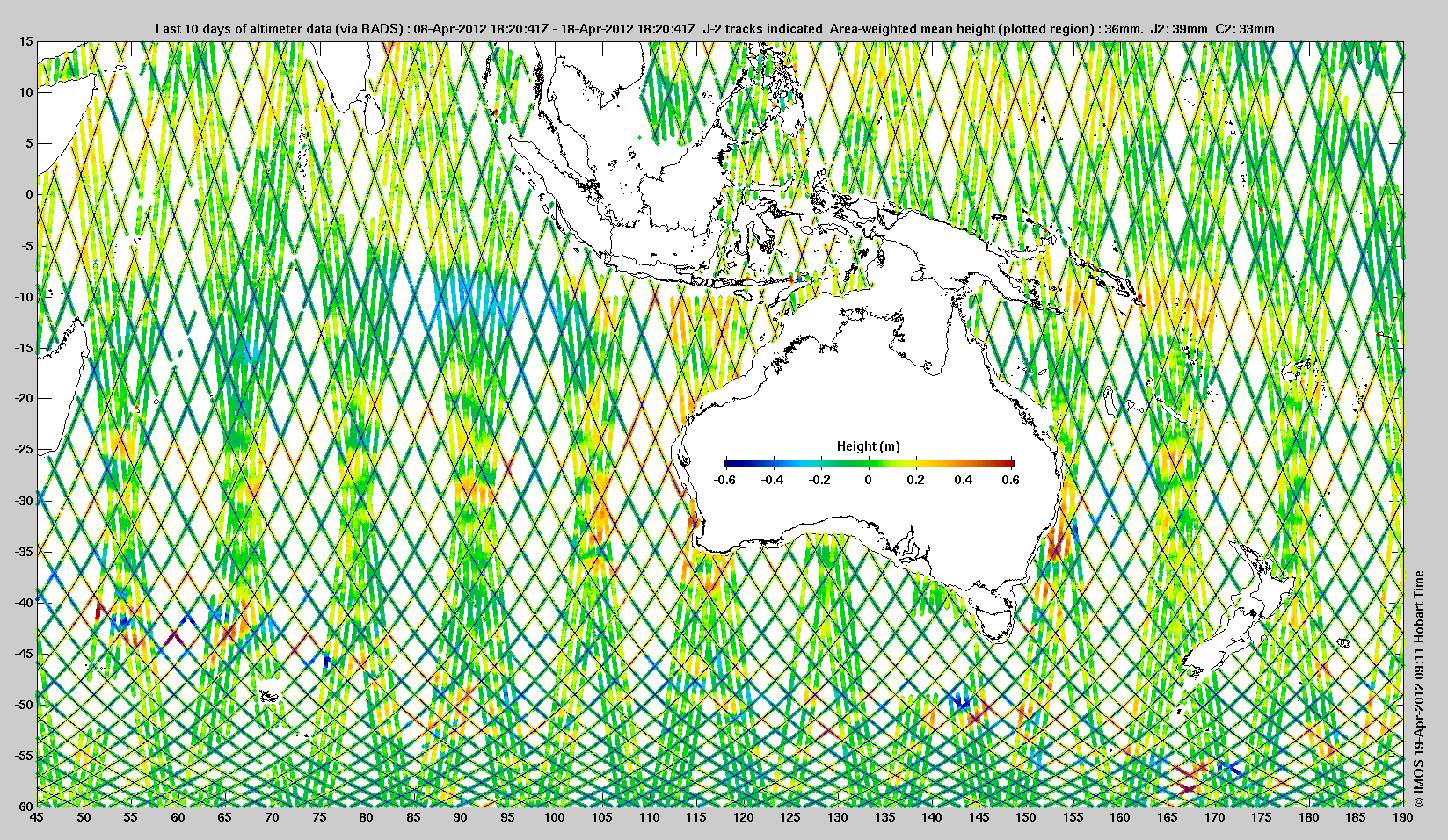Screen dimensions: 1448x840
Task: Click the mean height value 36mm
Action: (x=1124, y=29)
